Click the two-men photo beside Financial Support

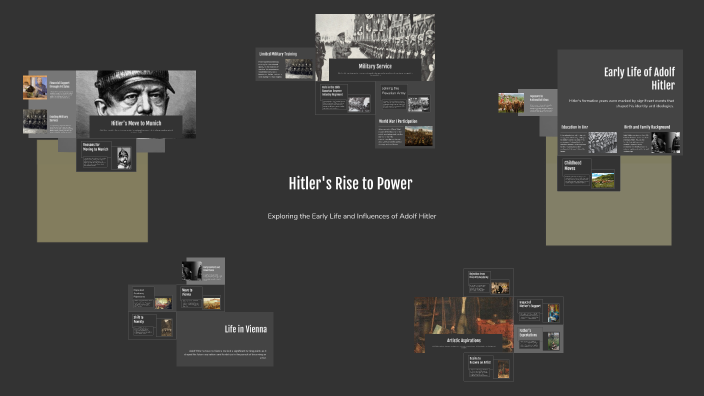click(35, 87)
